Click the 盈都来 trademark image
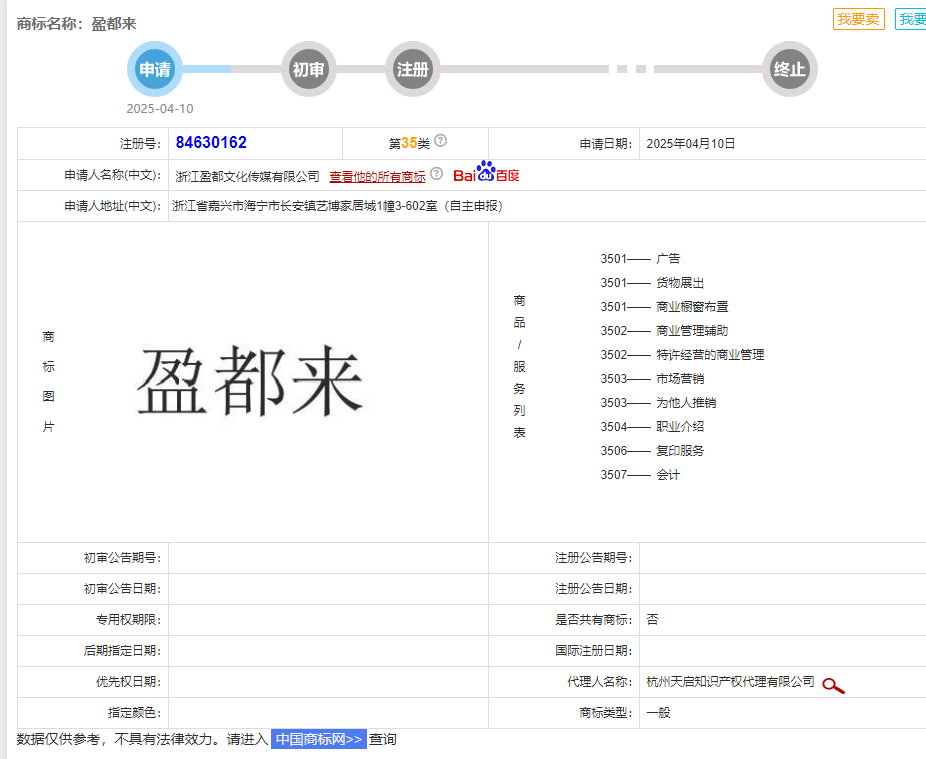The height and width of the screenshot is (759, 926). (x=250, y=381)
